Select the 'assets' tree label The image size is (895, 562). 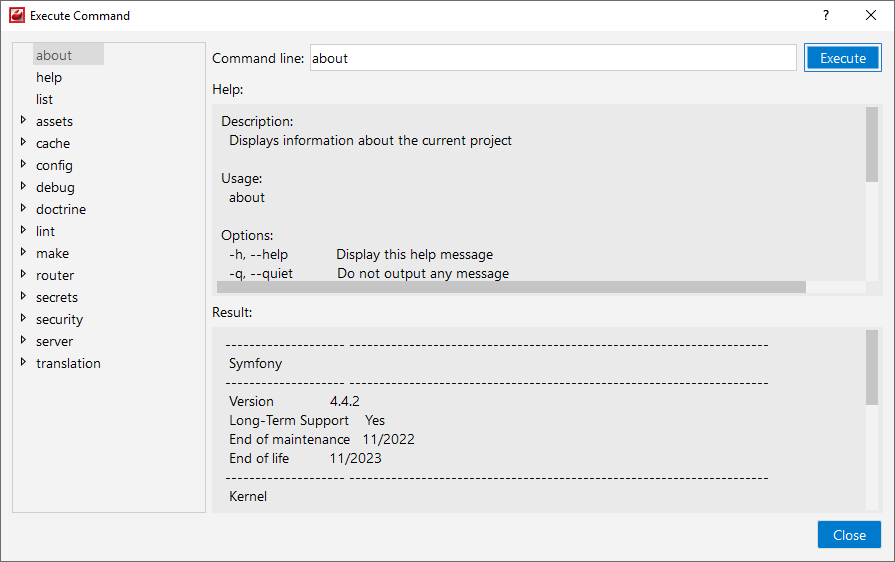54,122
